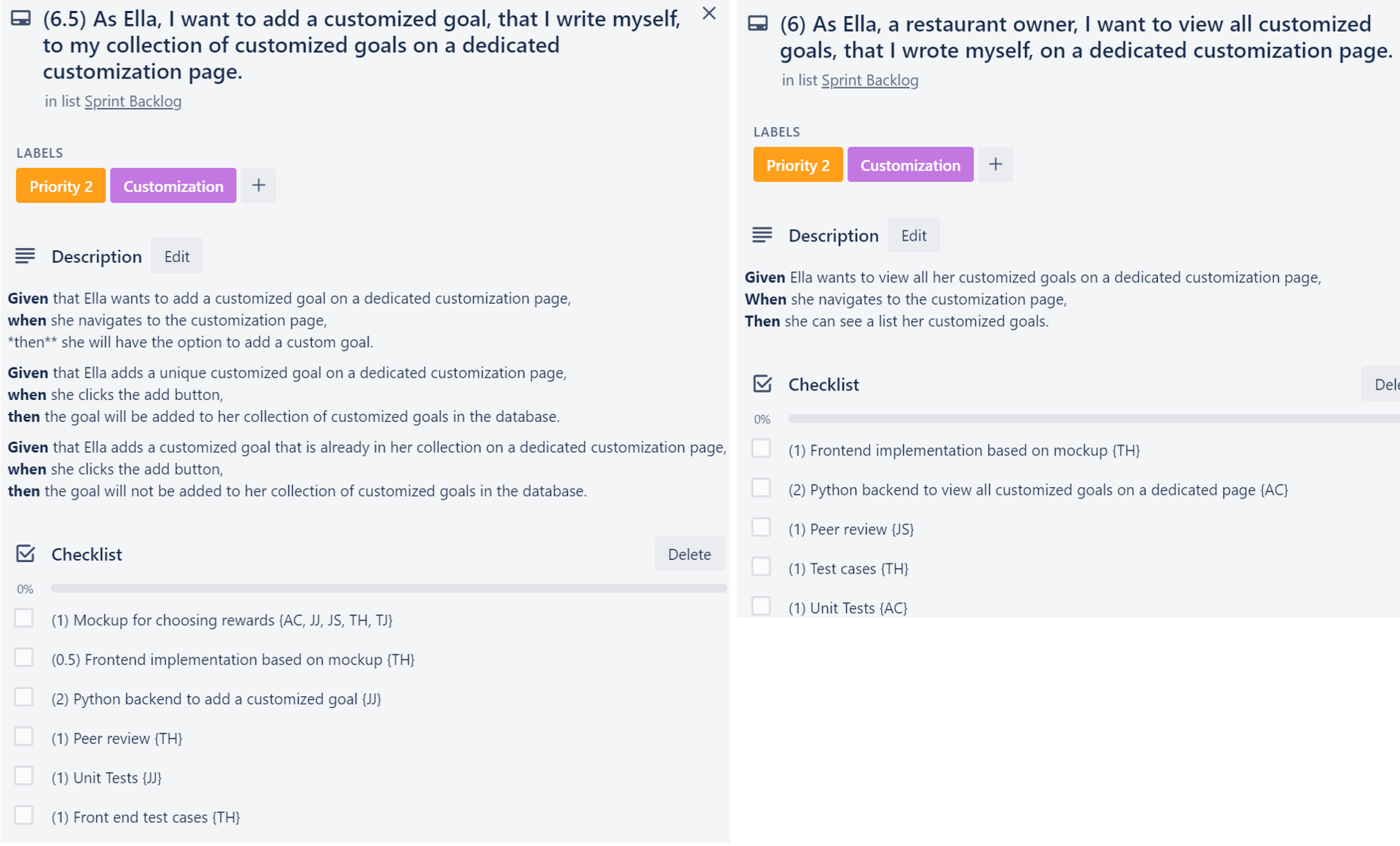
Task: Click the description lines icon on left card
Action: pos(25,255)
